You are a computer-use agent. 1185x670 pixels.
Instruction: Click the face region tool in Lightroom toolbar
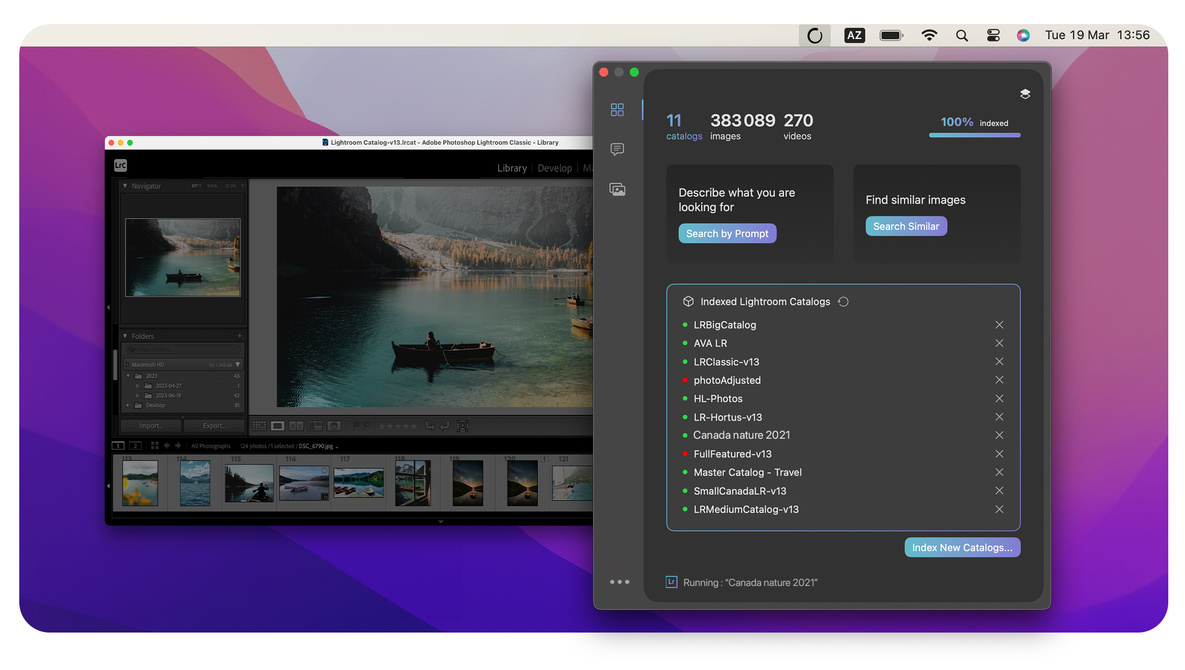[463, 426]
